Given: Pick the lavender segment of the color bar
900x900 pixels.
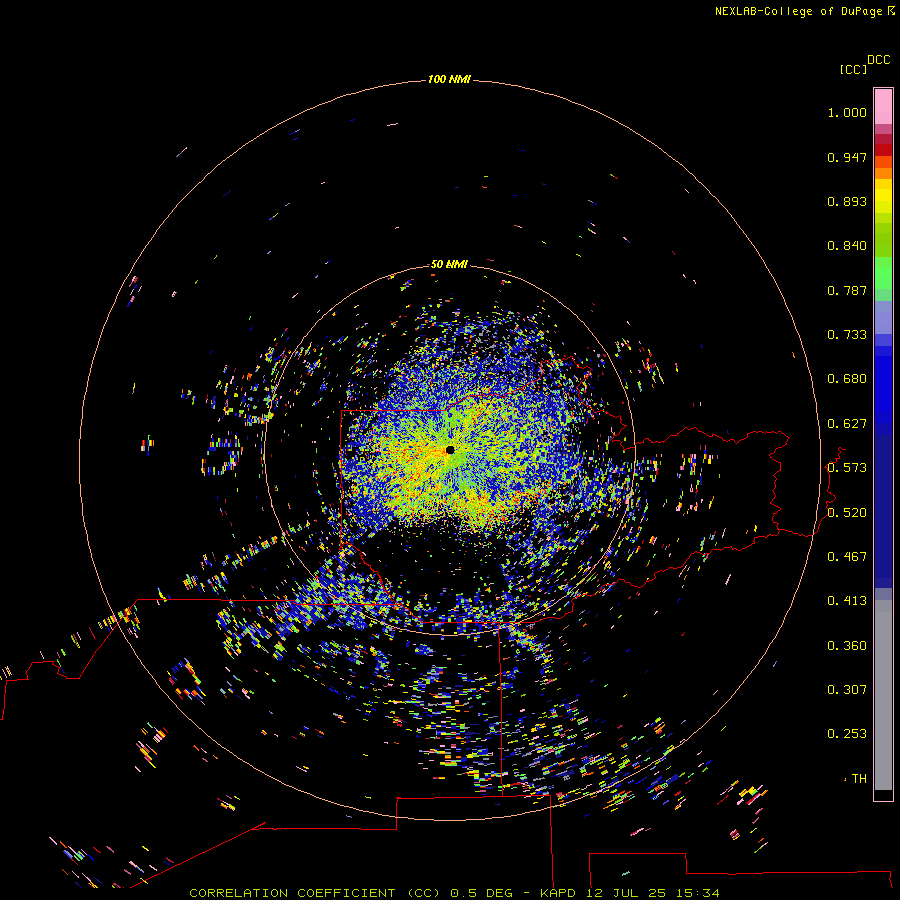Looking at the screenshot, I should tap(883, 317).
